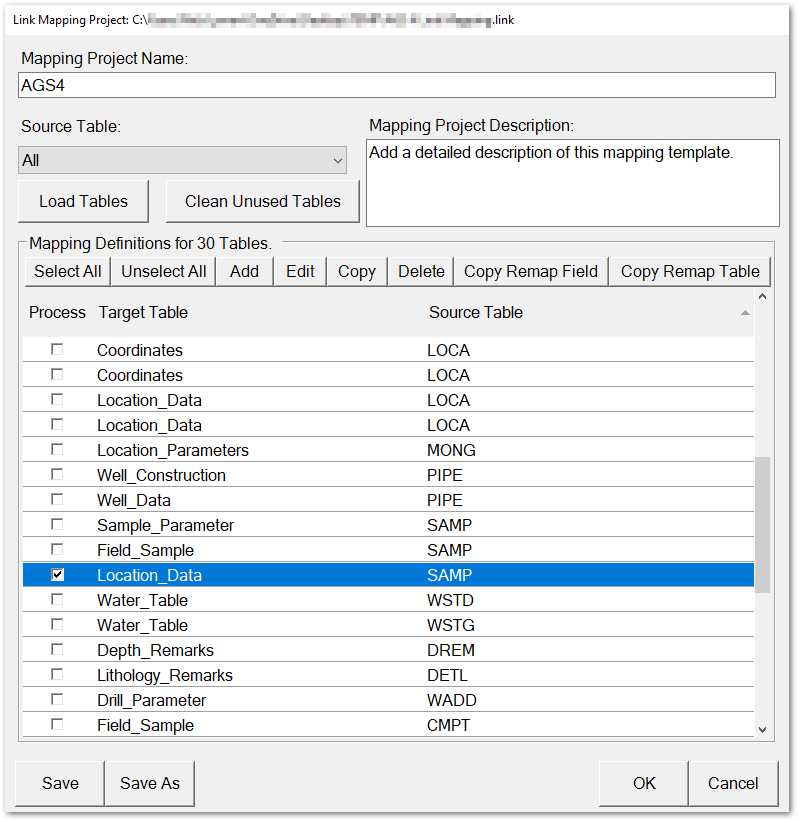Click the Load Tables button
This screenshot has height=821, width=798.
tap(83, 202)
